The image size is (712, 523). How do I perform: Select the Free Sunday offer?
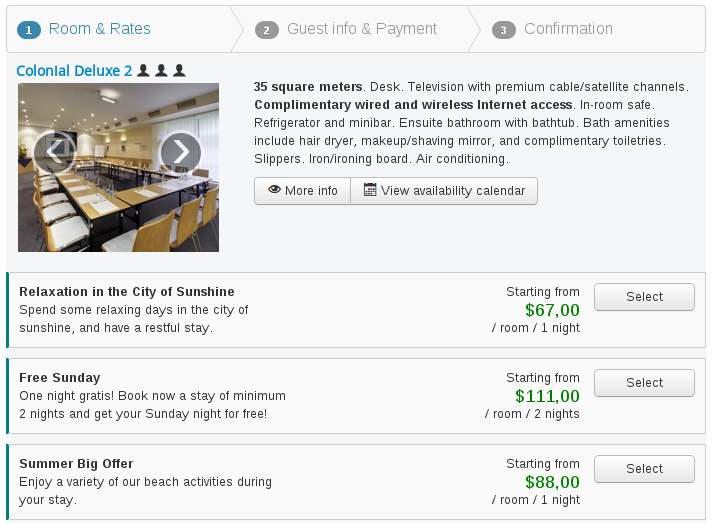[644, 383]
